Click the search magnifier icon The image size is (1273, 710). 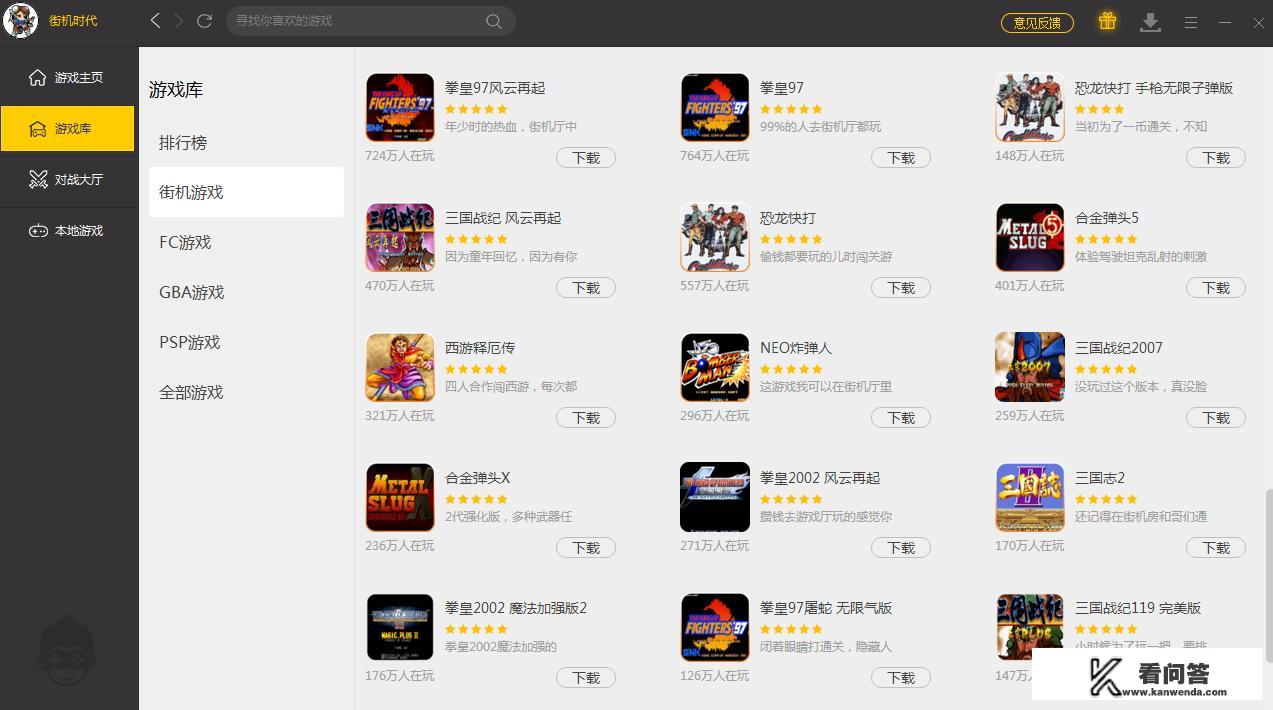click(494, 21)
